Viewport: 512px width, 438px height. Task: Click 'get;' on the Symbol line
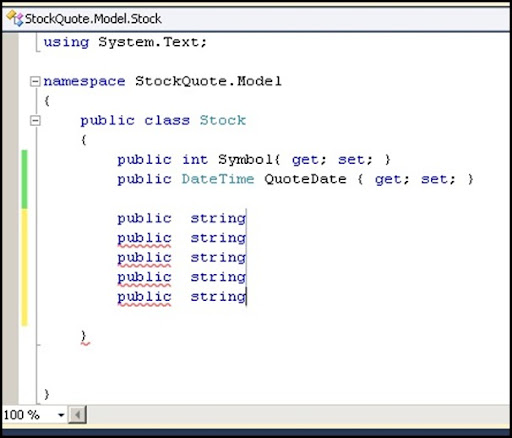(309, 160)
